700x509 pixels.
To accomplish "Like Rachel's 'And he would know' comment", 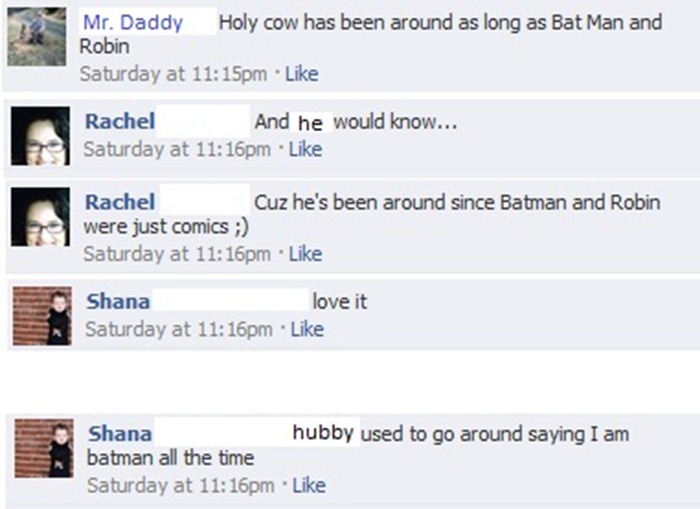I will 305,149.
